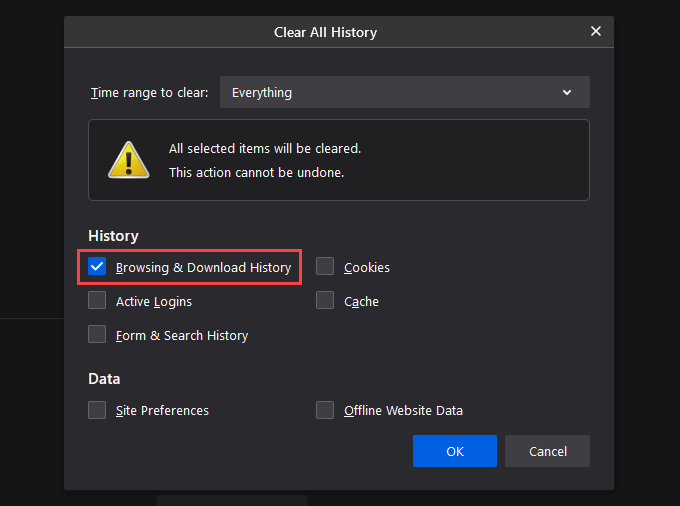This screenshot has width=680, height=506.
Task: Click the Data section heading
Action: pyautogui.click(x=104, y=379)
